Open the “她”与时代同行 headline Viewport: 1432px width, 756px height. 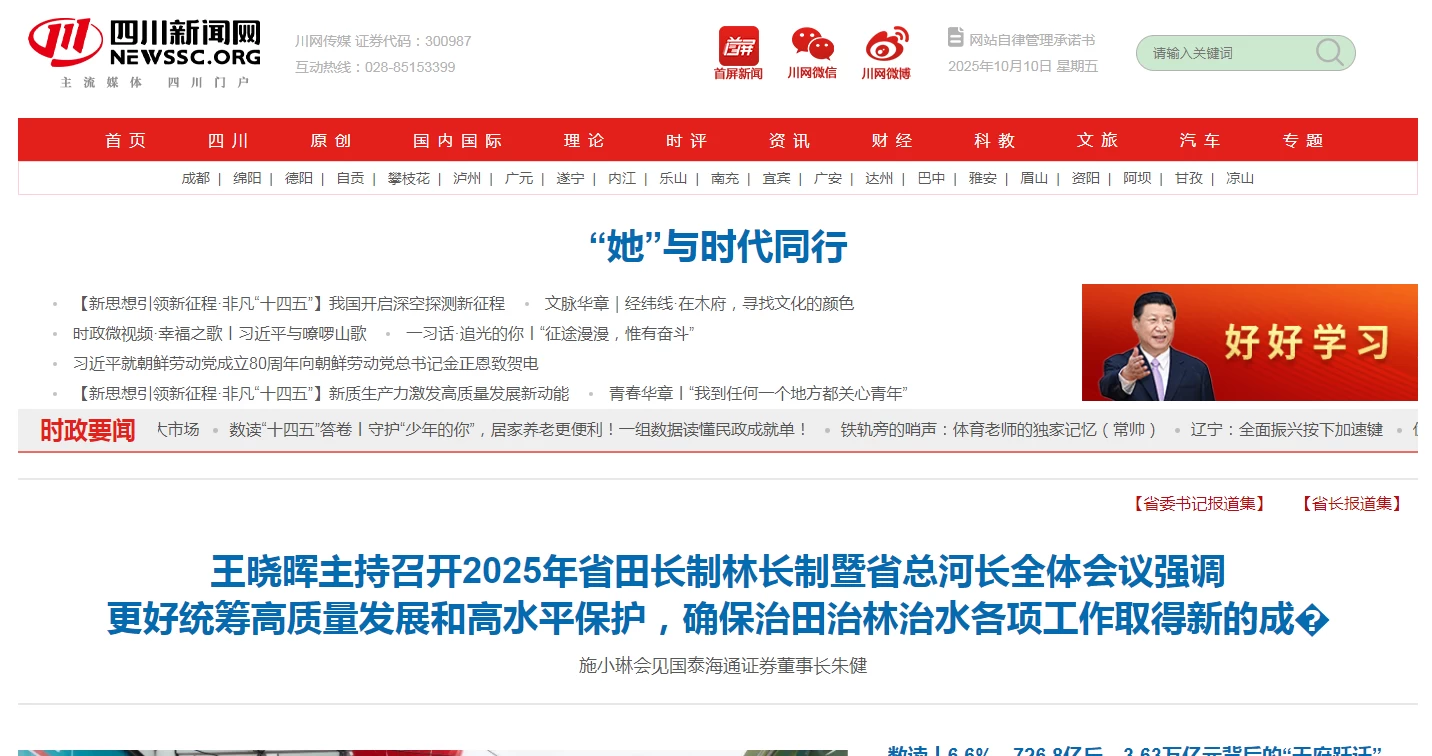tap(717, 246)
